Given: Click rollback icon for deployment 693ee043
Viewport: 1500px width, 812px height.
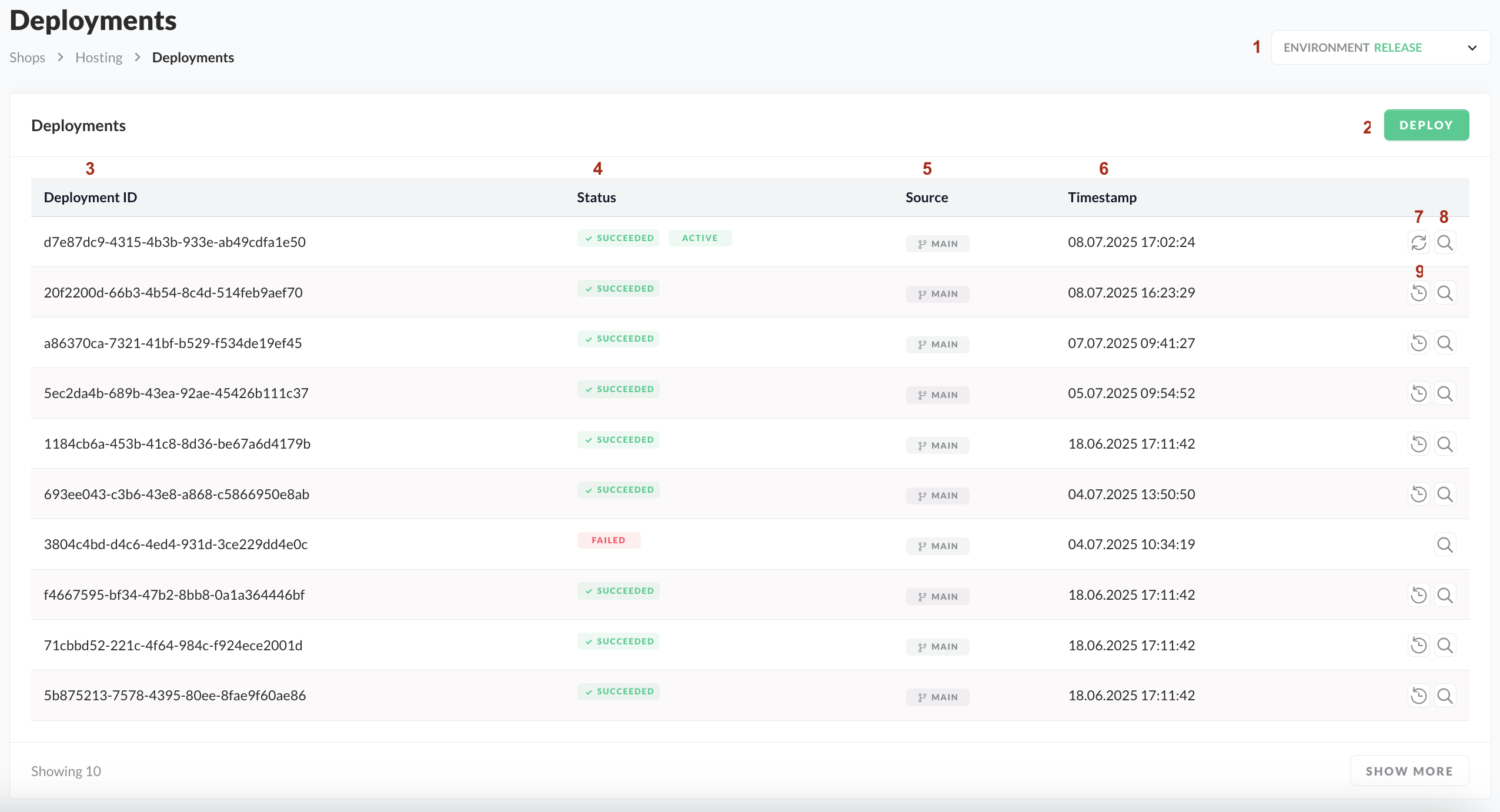Looking at the screenshot, I should [x=1418, y=494].
